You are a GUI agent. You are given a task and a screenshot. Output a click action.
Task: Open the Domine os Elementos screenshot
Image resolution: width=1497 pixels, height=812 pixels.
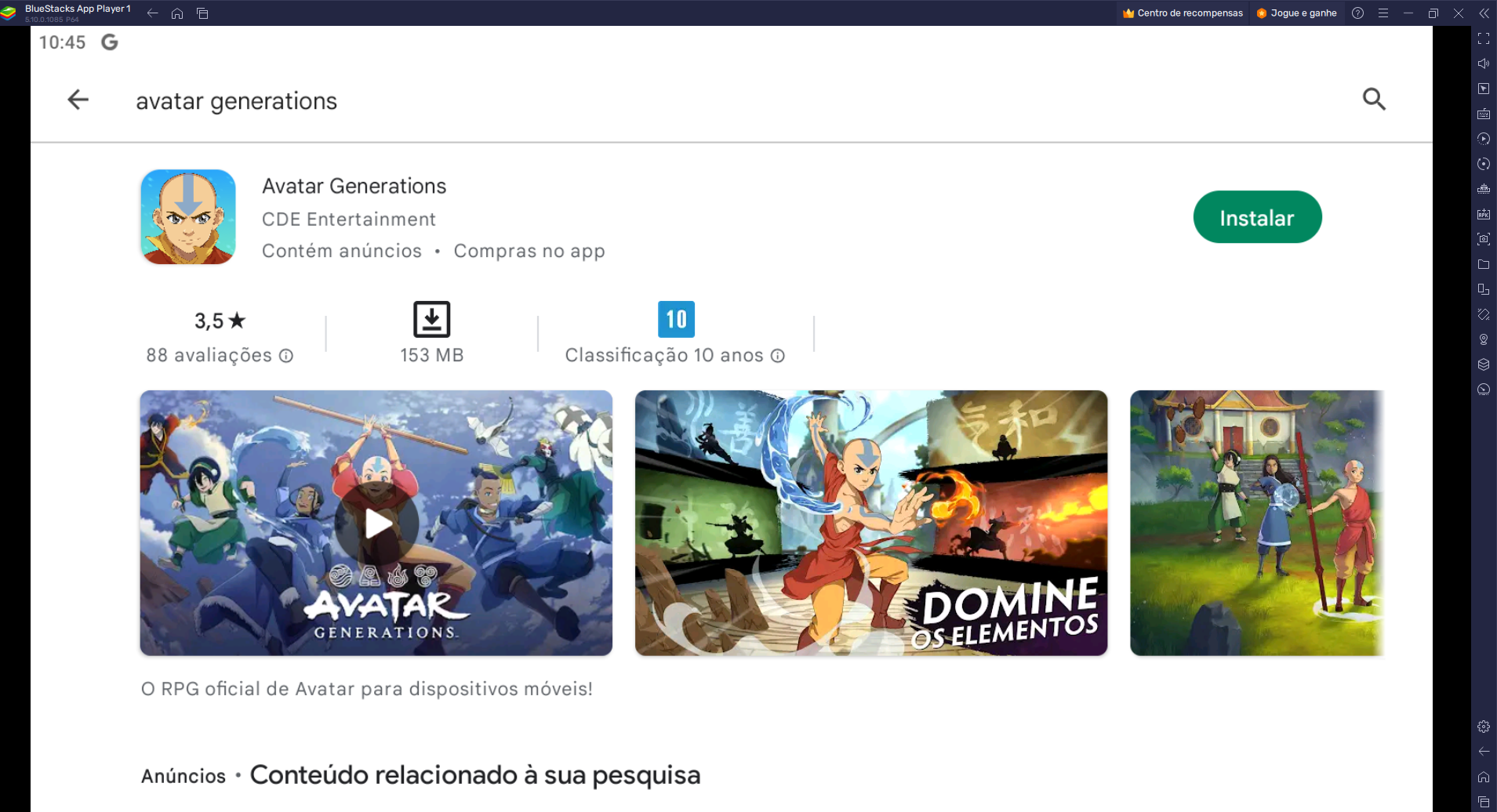[871, 523]
